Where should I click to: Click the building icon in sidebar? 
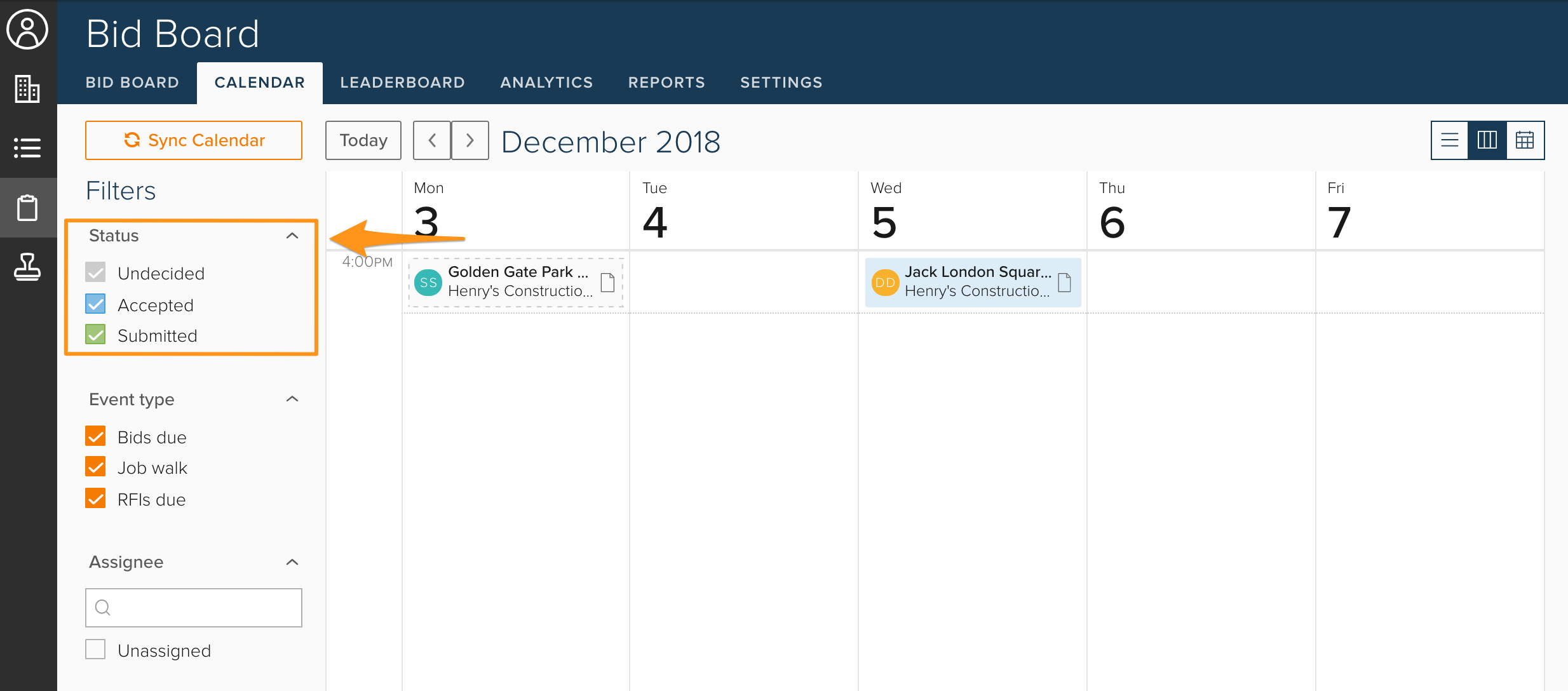pyautogui.click(x=27, y=88)
